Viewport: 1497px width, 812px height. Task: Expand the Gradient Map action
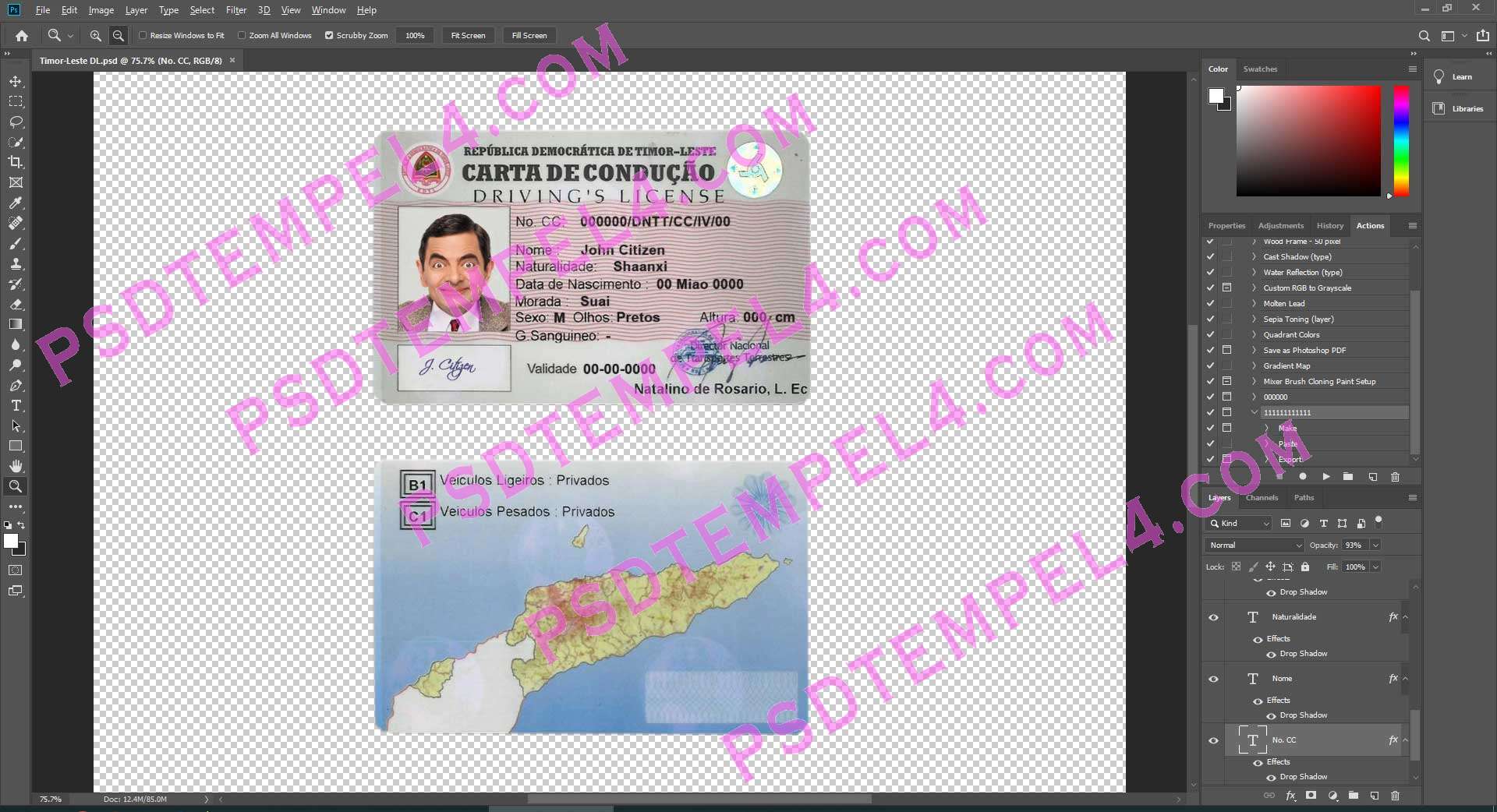point(1254,366)
